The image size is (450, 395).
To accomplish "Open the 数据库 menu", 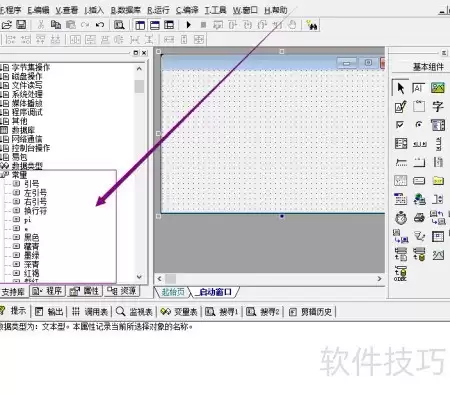I will tap(125, 10).
